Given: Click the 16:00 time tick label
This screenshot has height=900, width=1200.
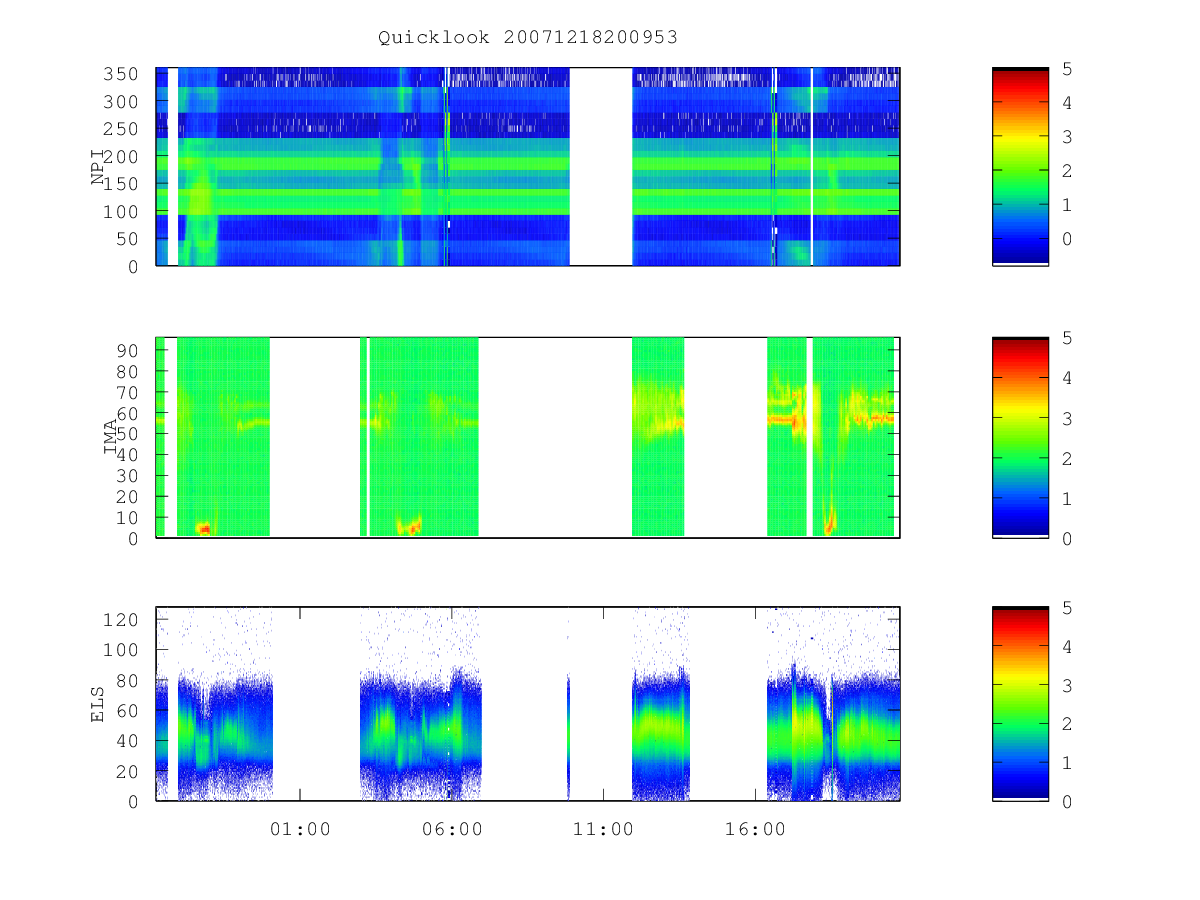Looking at the screenshot, I should [755, 829].
